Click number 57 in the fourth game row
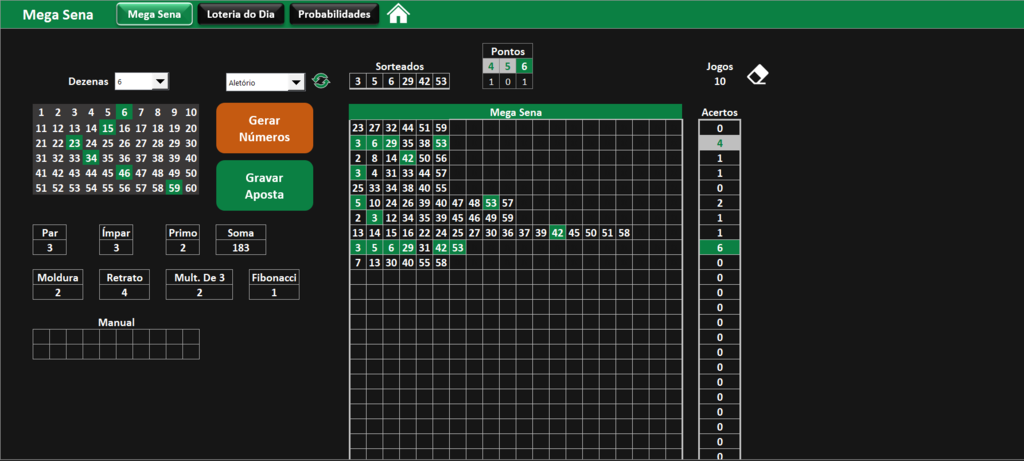Screen dimensions: 1024x461 [x=441, y=173]
